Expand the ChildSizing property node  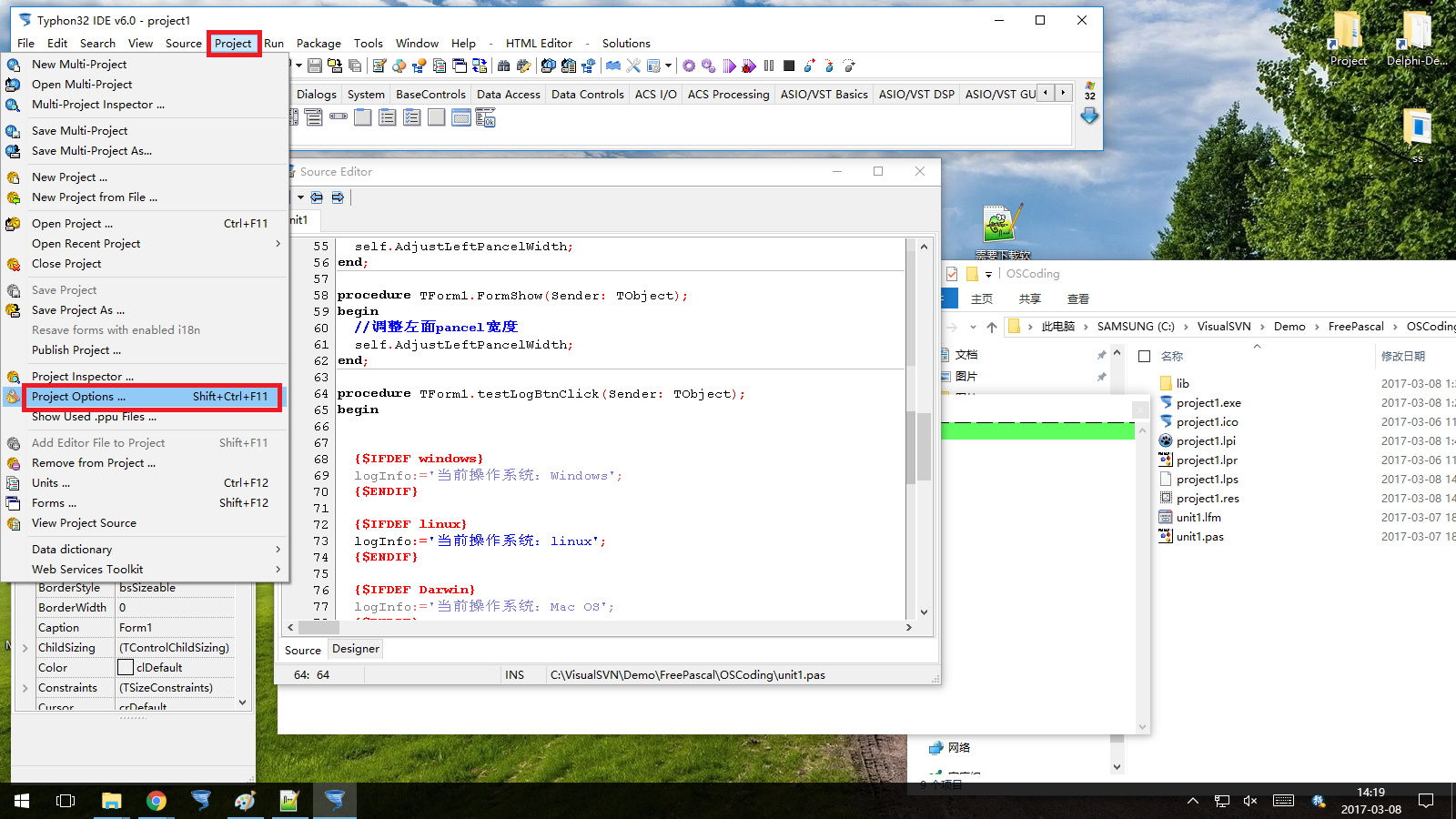(x=25, y=648)
